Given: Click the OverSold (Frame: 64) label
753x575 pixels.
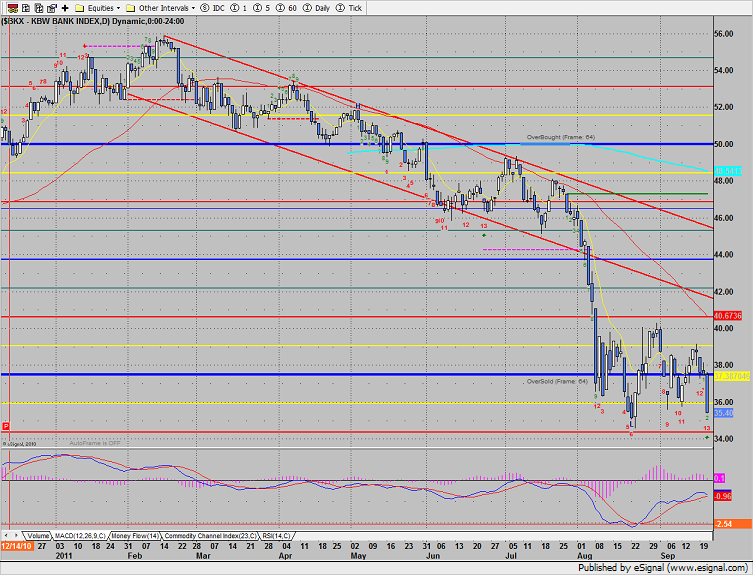Looking at the screenshot, I should 557,381.
